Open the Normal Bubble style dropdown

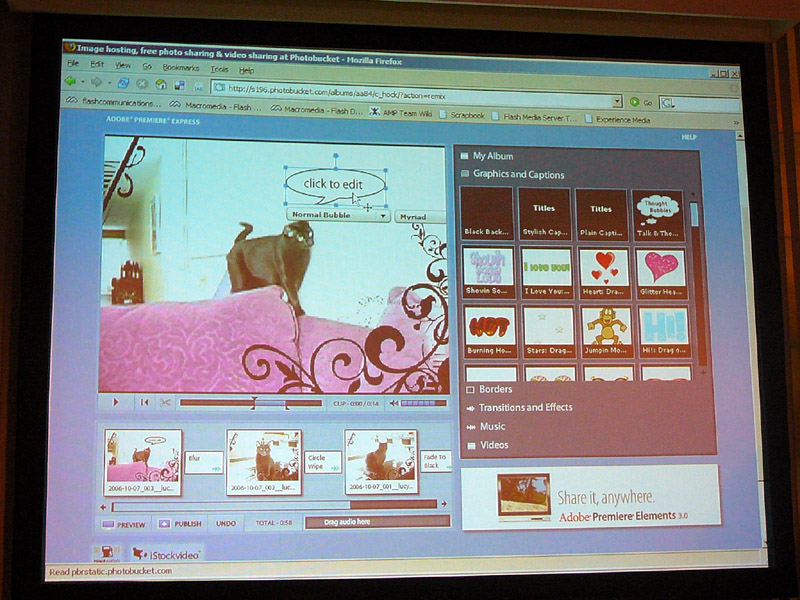(x=338, y=215)
